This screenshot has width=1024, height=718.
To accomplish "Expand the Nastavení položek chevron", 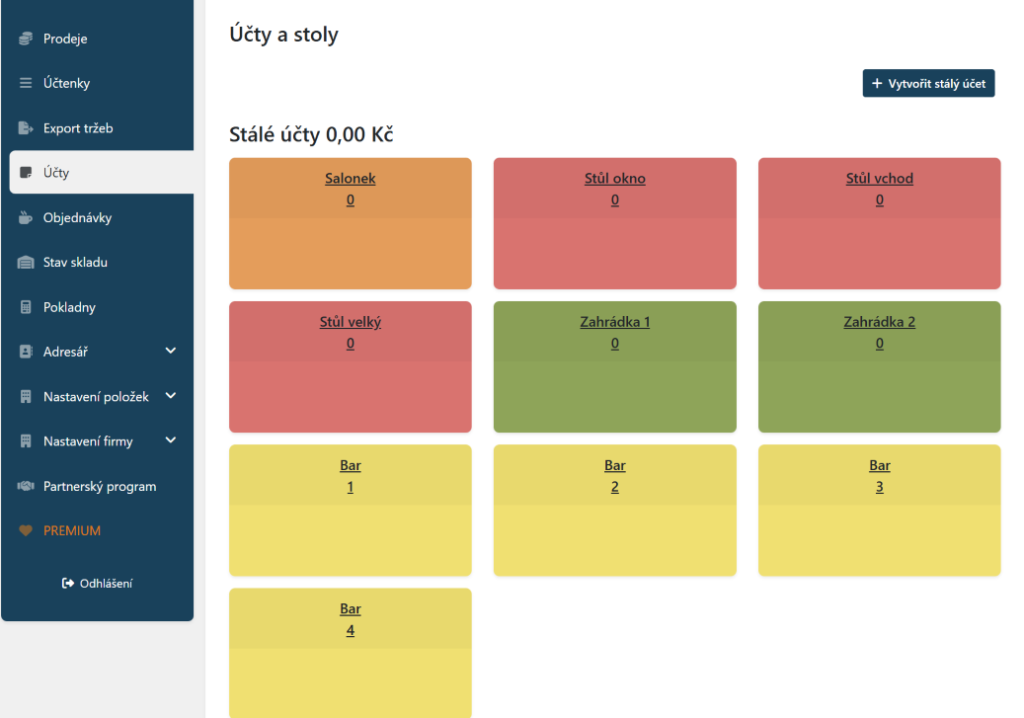I will click(x=170, y=396).
